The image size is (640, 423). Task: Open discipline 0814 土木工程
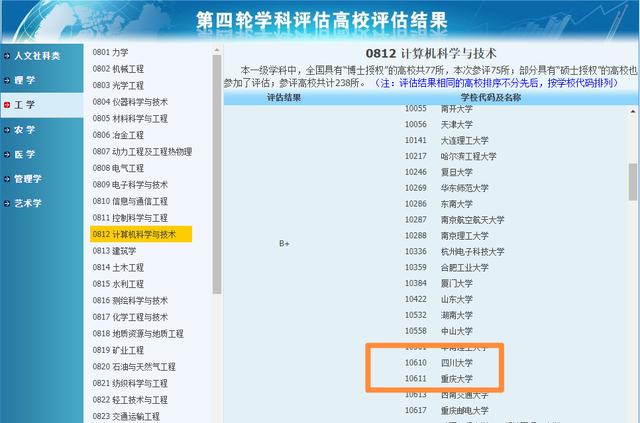click(x=118, y=267)
